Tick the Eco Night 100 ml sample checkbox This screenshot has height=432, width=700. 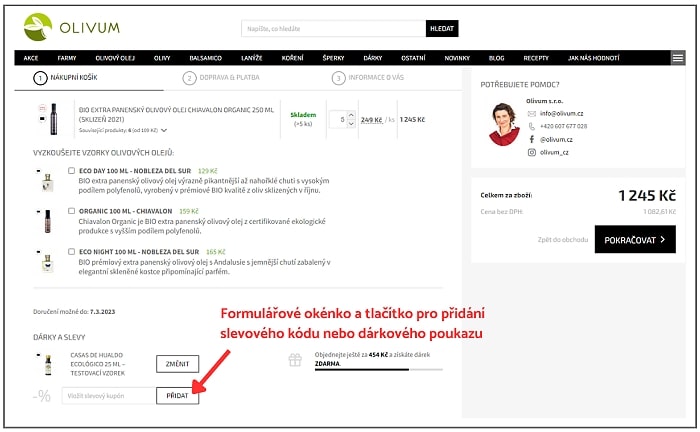pos(71,251)
